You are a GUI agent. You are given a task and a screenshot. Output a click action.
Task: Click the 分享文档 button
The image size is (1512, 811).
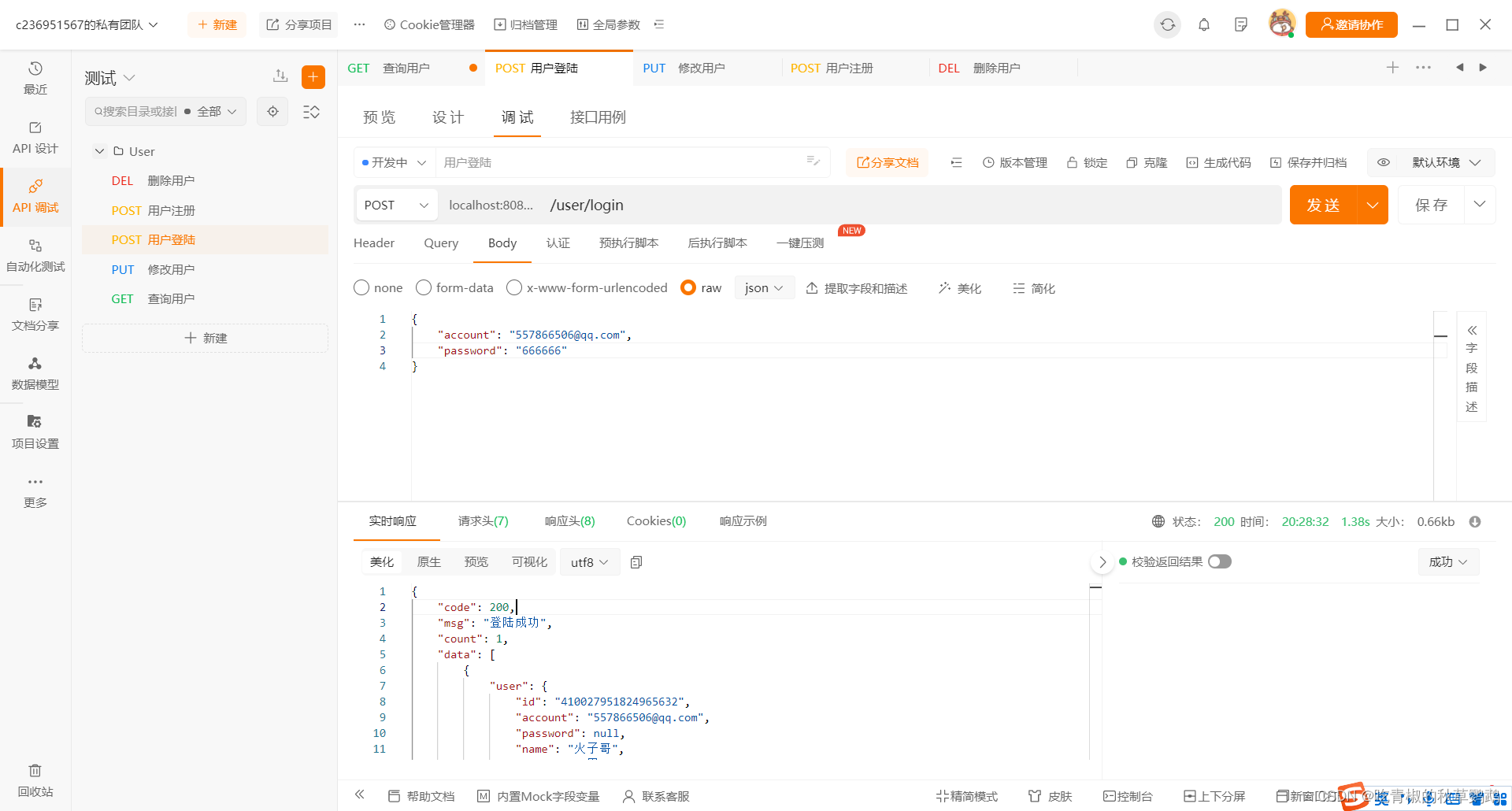[x=888, y=162]
